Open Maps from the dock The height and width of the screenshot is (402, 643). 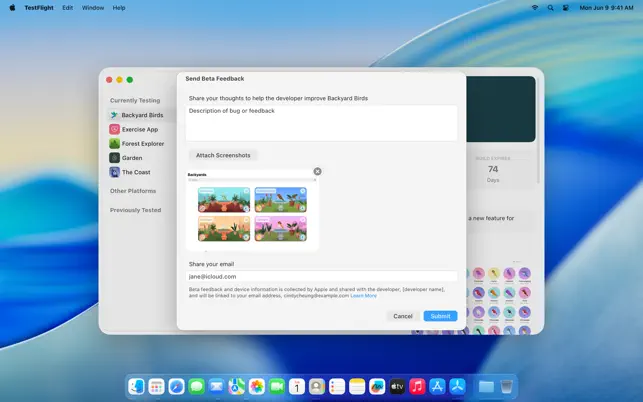237,386
